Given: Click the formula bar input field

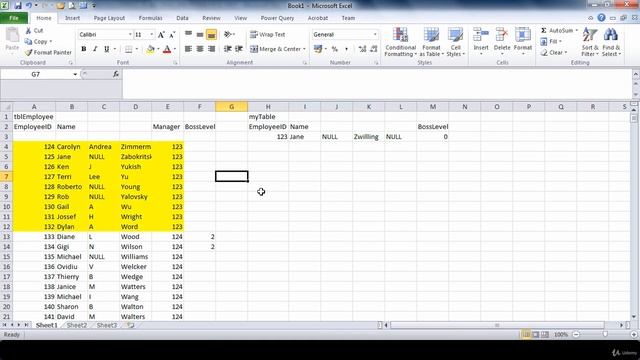Looking at the screenshot, I should [377, 84].
